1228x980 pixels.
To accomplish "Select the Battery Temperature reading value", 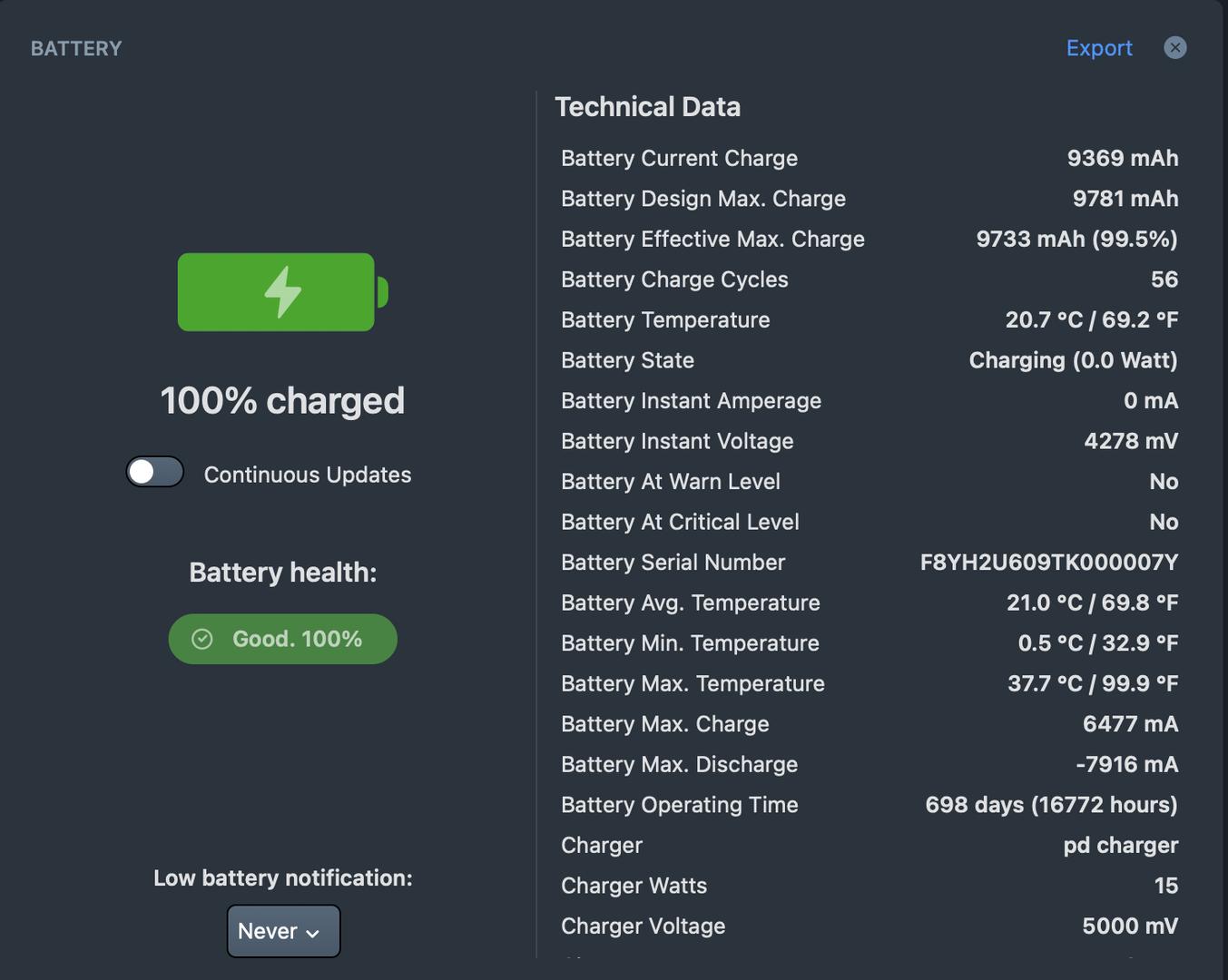I will click(x=1091, y=320).
